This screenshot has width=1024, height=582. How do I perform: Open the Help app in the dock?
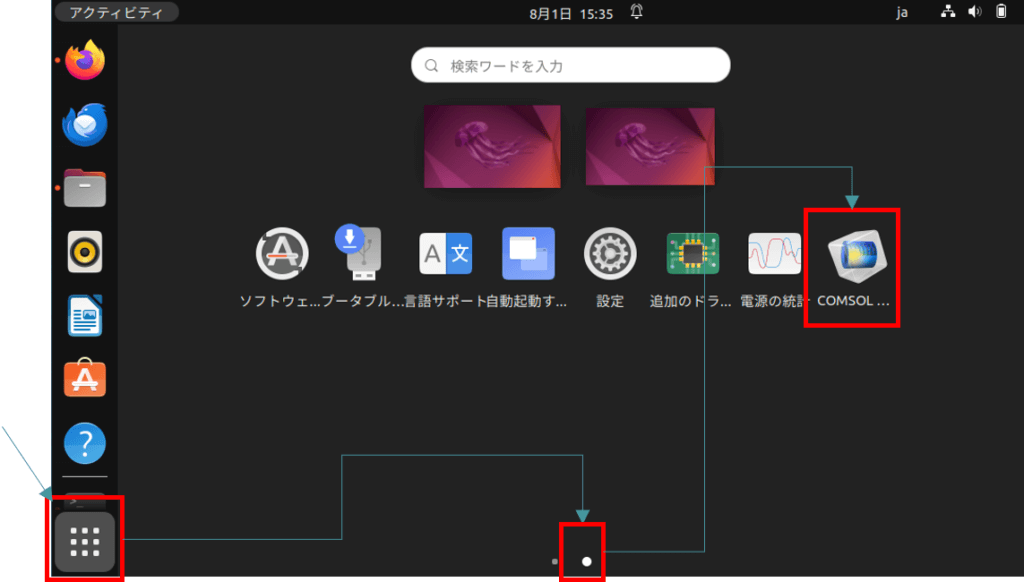[x=85, y=440]
